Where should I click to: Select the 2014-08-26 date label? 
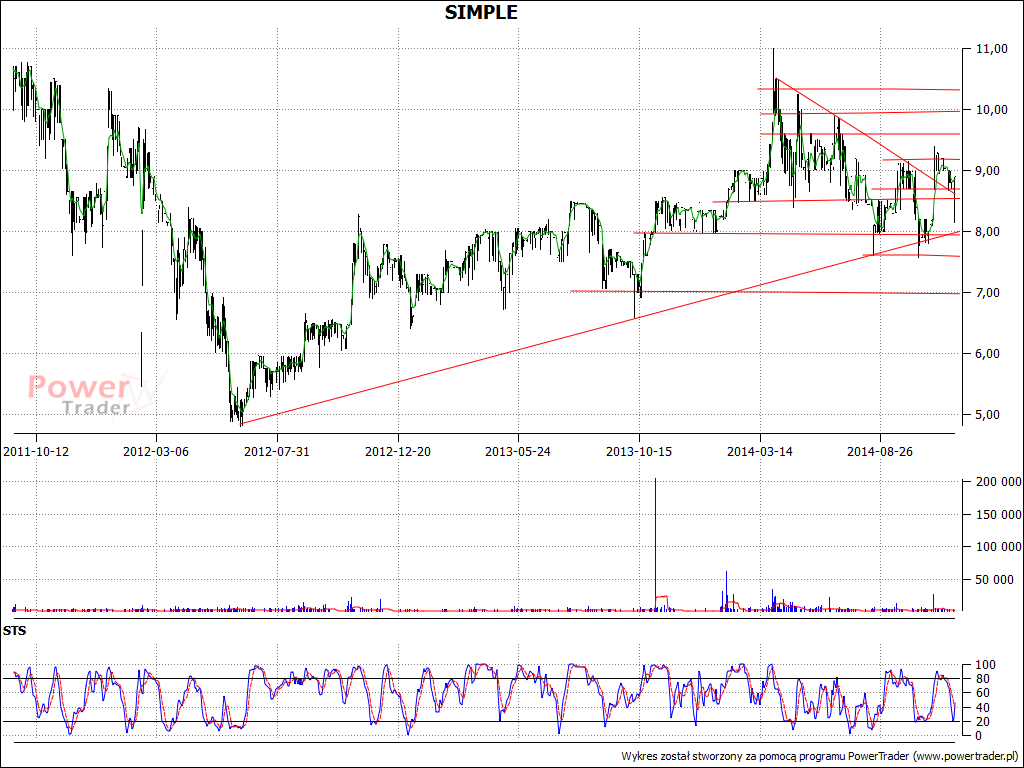tap(880, 451)
